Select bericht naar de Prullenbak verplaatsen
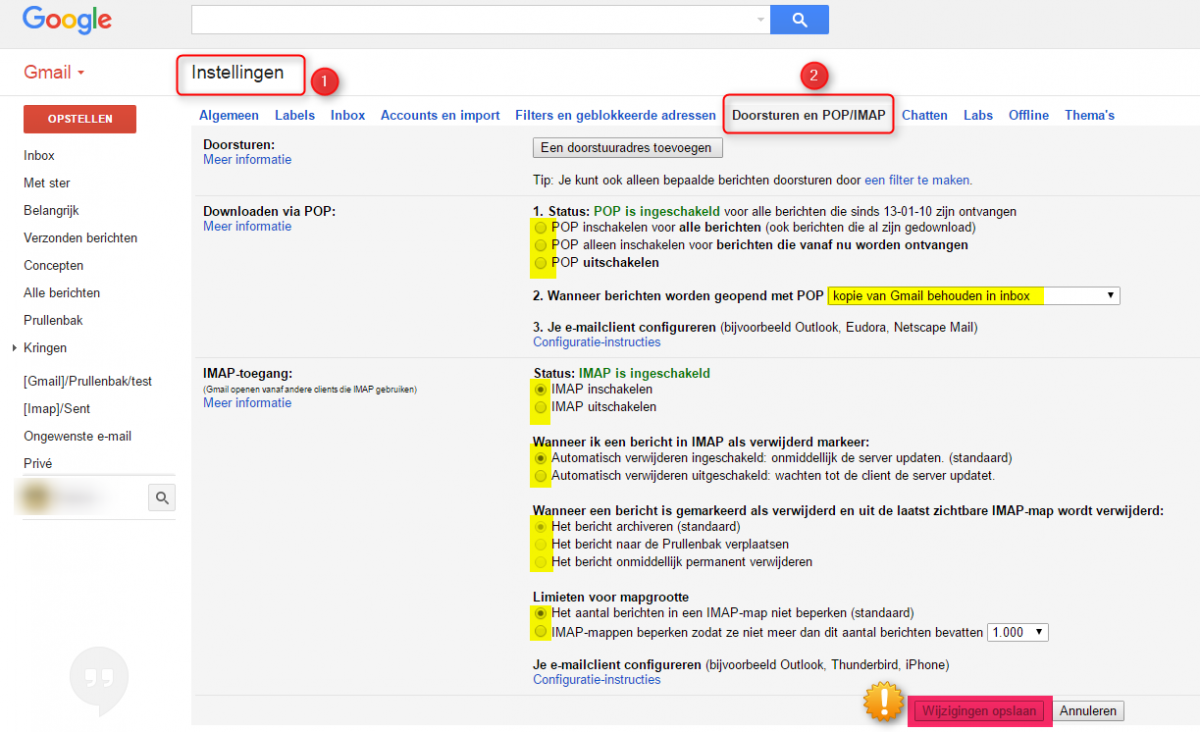 click(x=541, y=544)
